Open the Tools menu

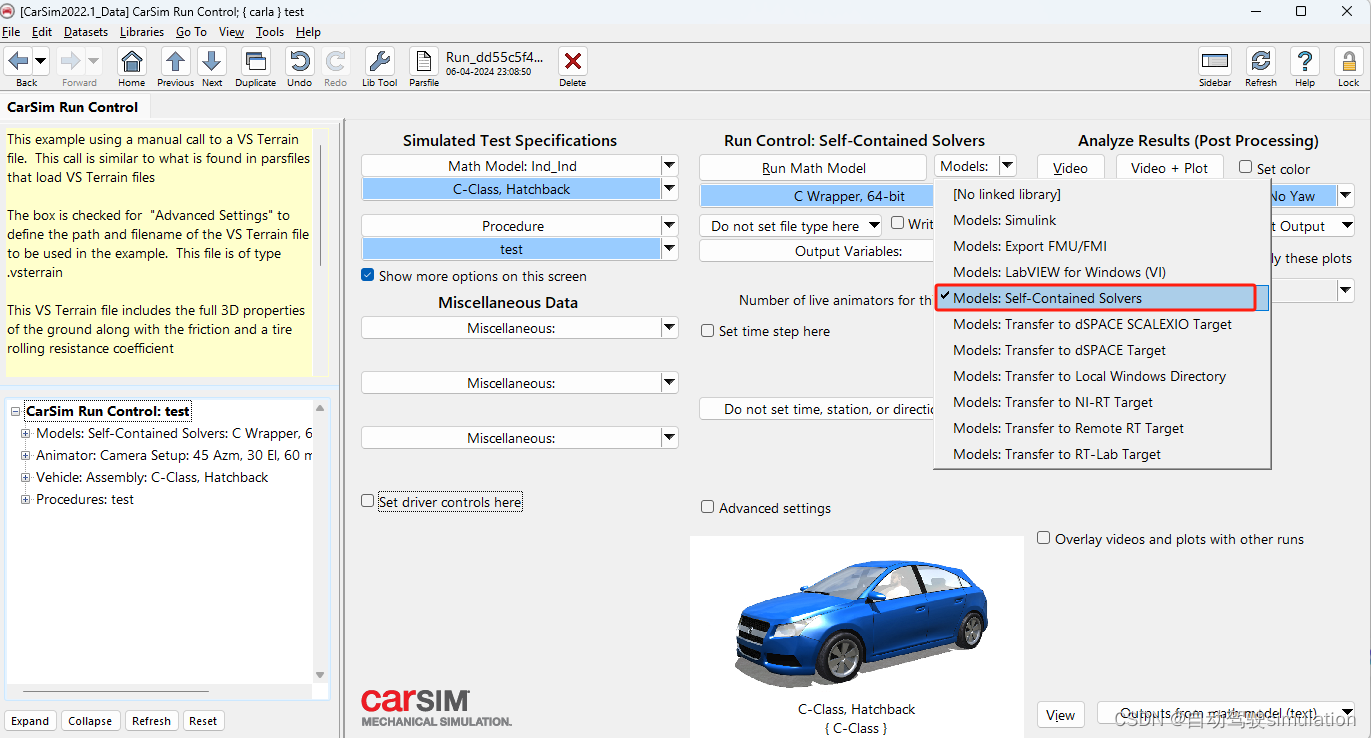click(270, 32)
